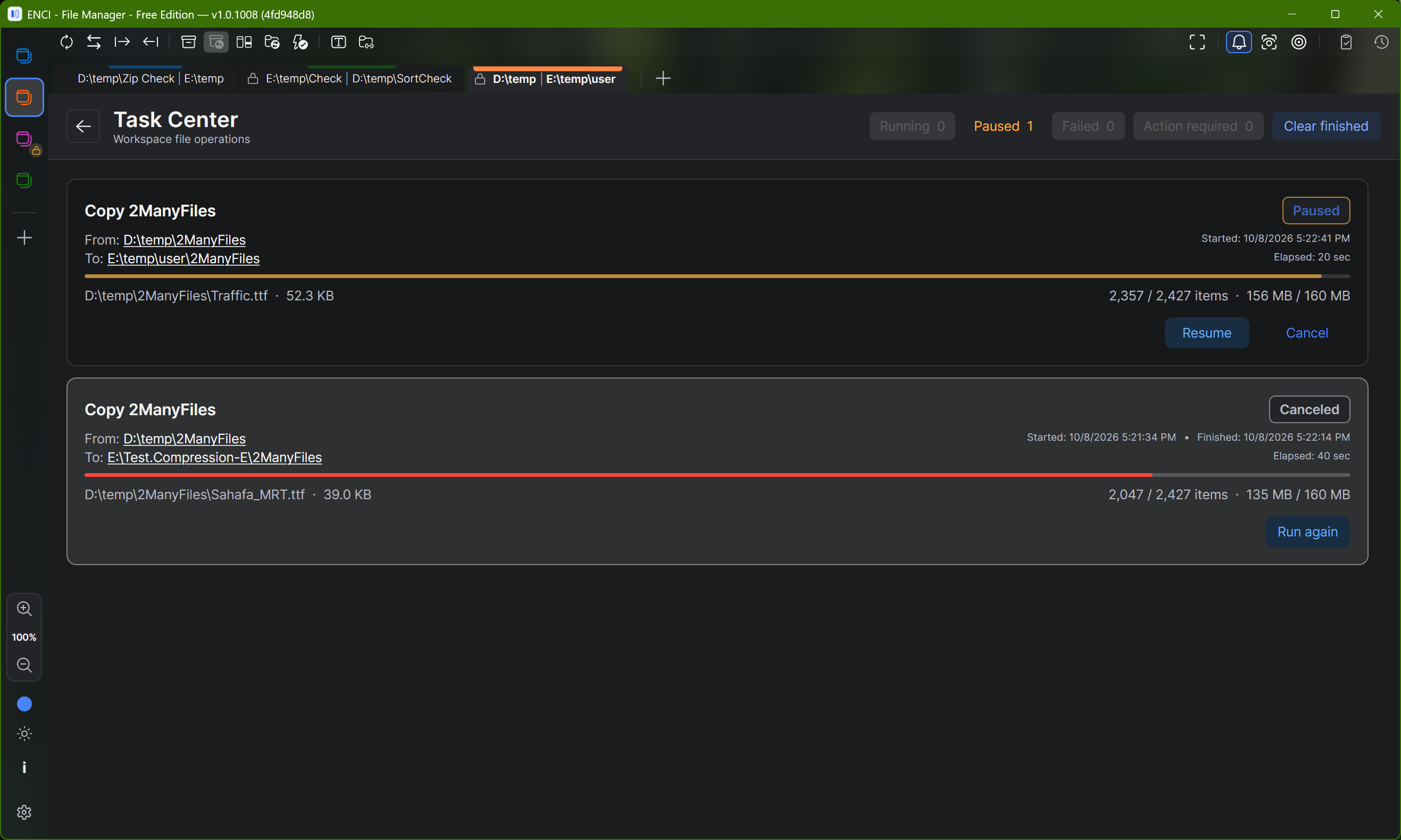Click the zoom in magnifier

point(24,609)
